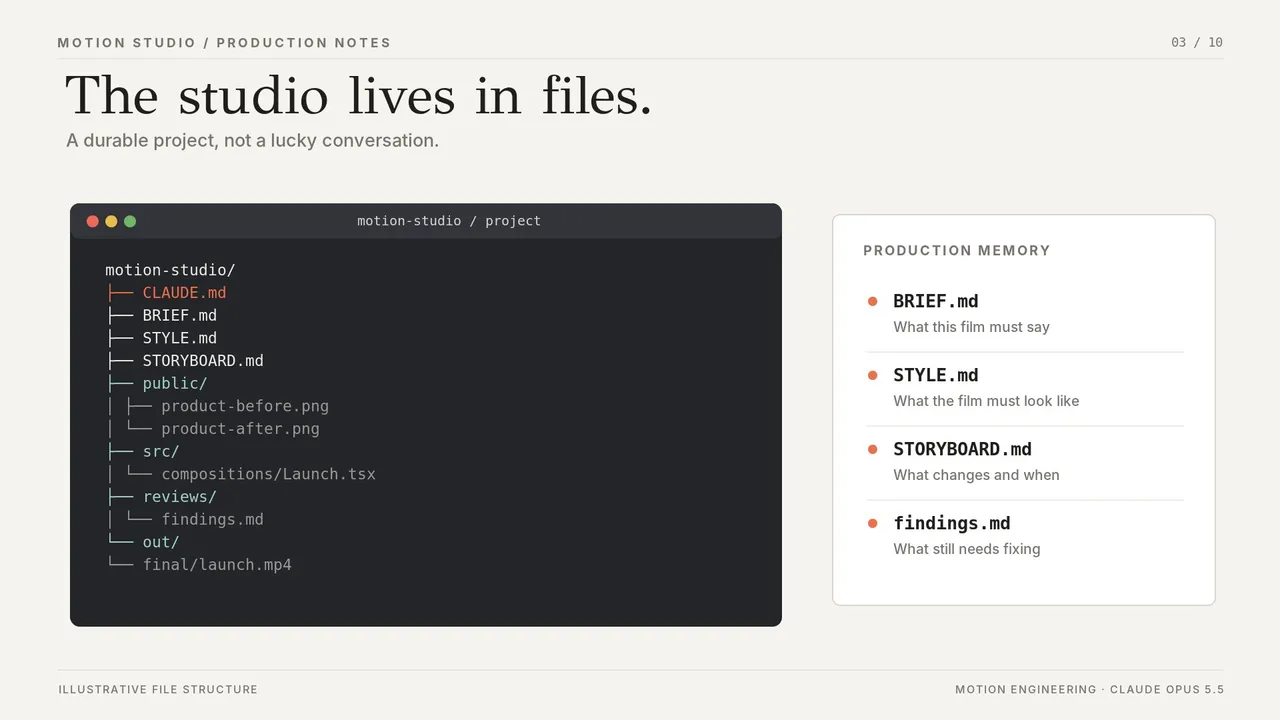This screenshot has height=720, width=1280.
Task: Click "What this film must say"
Action: 971,327
